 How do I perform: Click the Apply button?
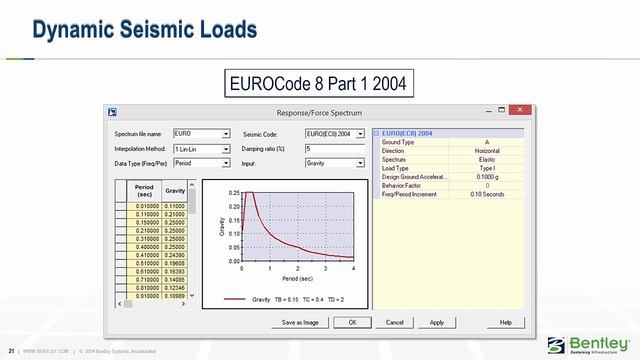point(436,322)
